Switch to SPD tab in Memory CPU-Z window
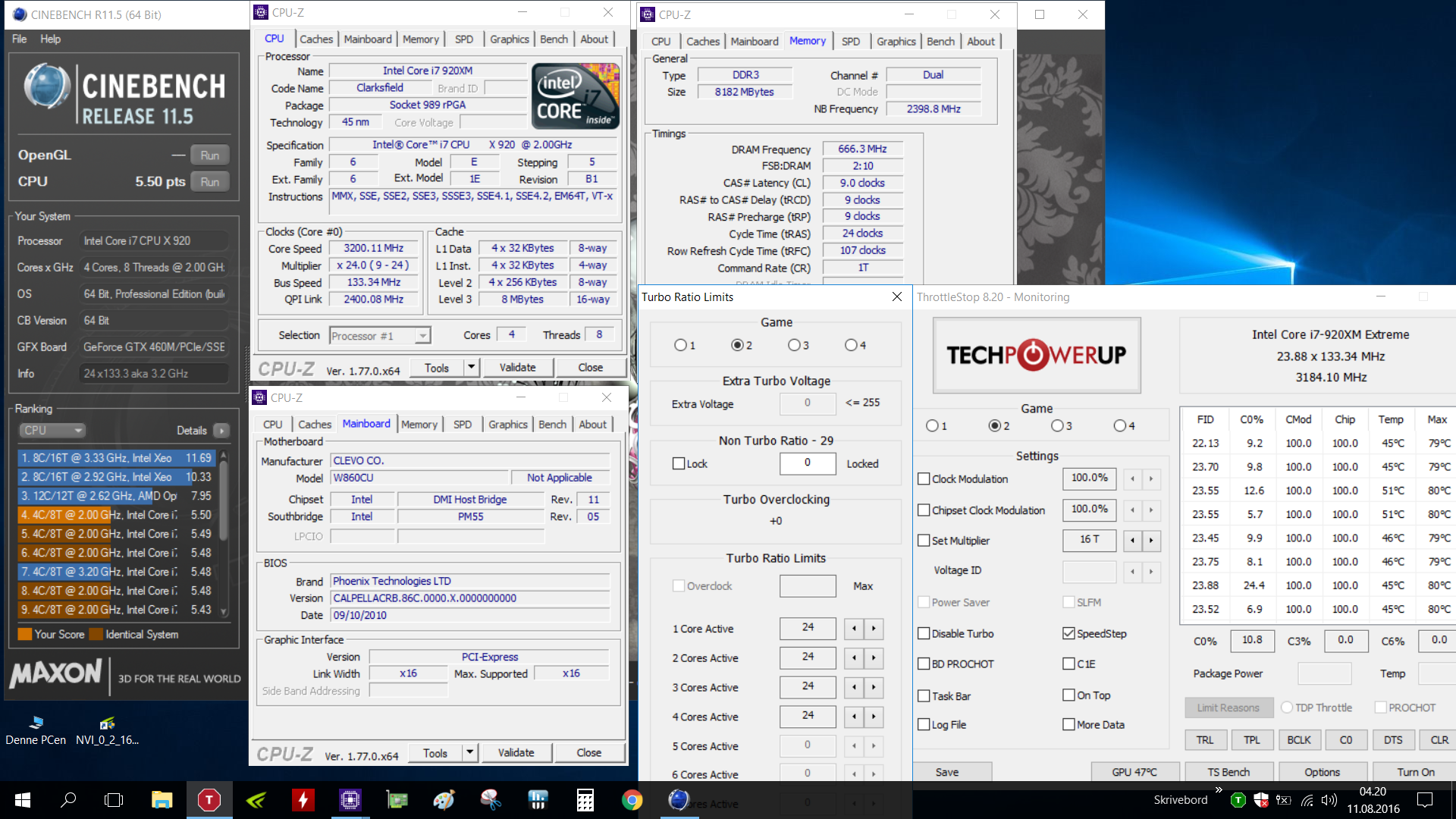Screen dimensions: 1456x819 click(850, 42)
